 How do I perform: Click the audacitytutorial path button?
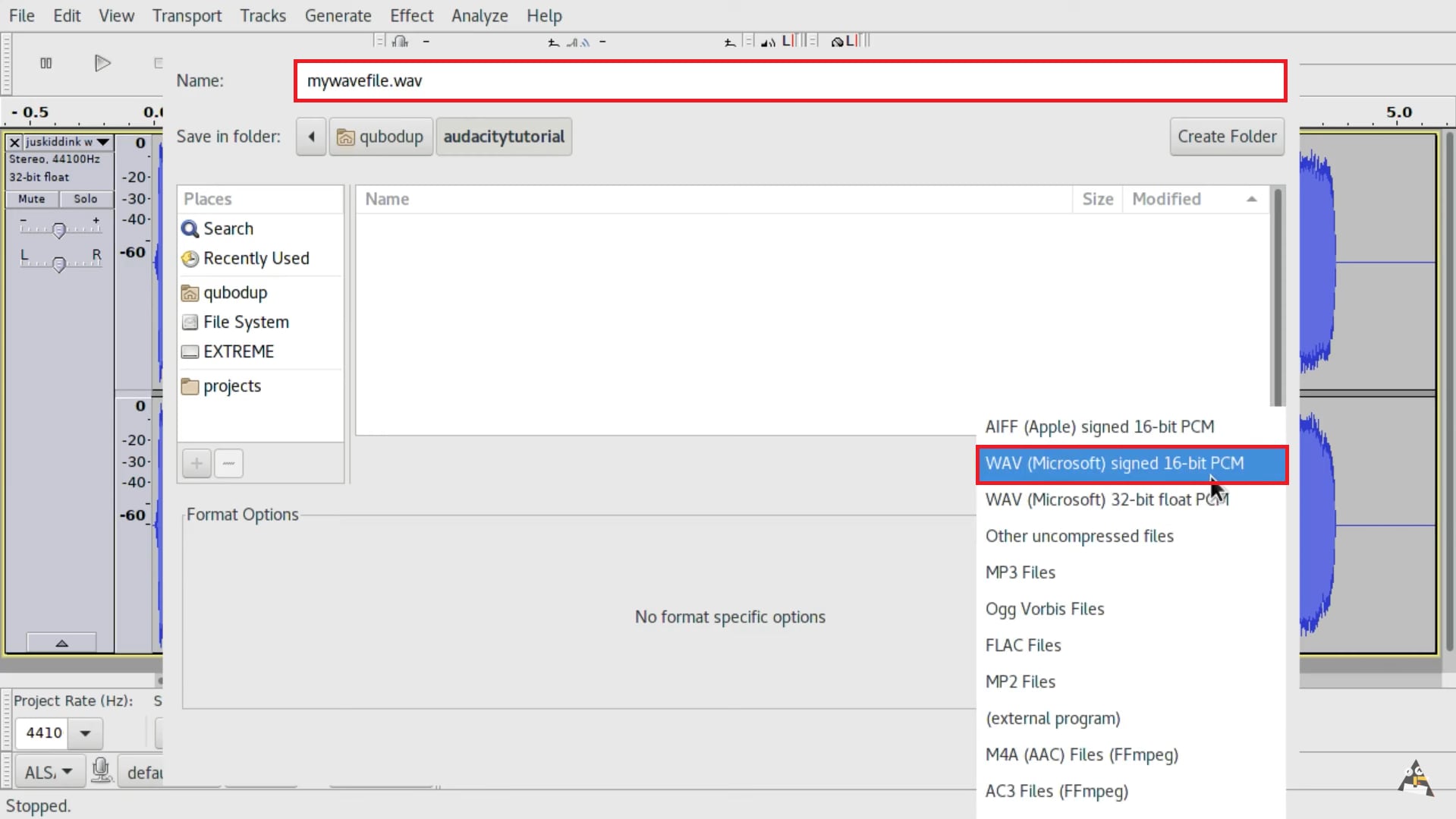[504, 137]
